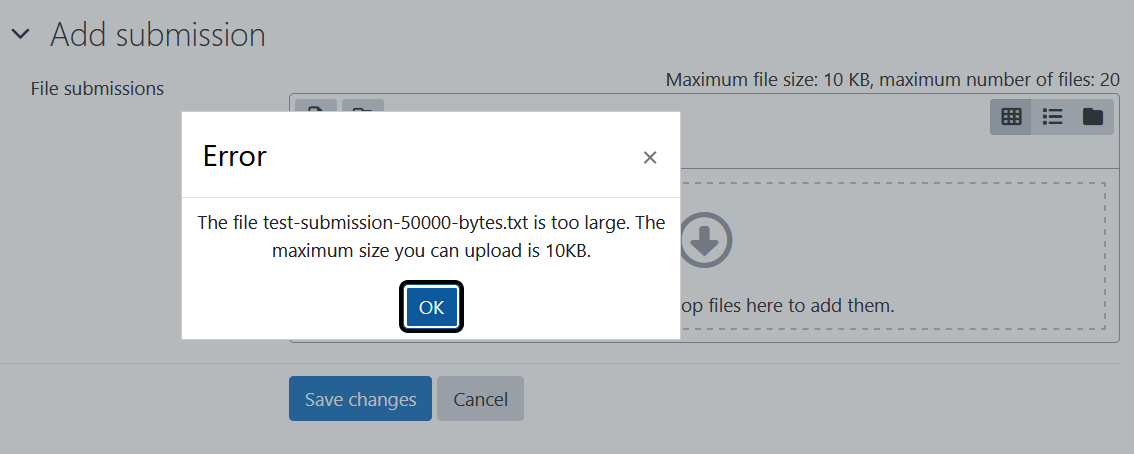Close the Error dialog with the X

pos(649,158)
